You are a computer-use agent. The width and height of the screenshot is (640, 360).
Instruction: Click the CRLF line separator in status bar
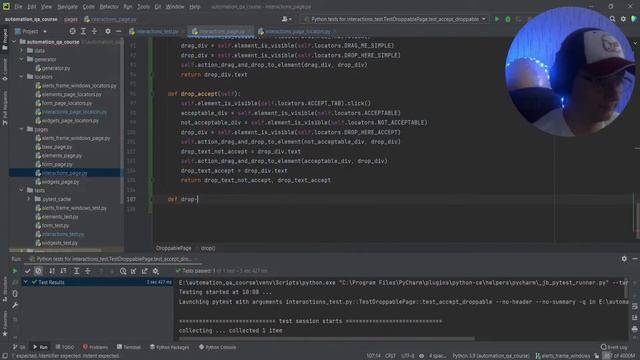pyautogui.click(x=391, y=356)
